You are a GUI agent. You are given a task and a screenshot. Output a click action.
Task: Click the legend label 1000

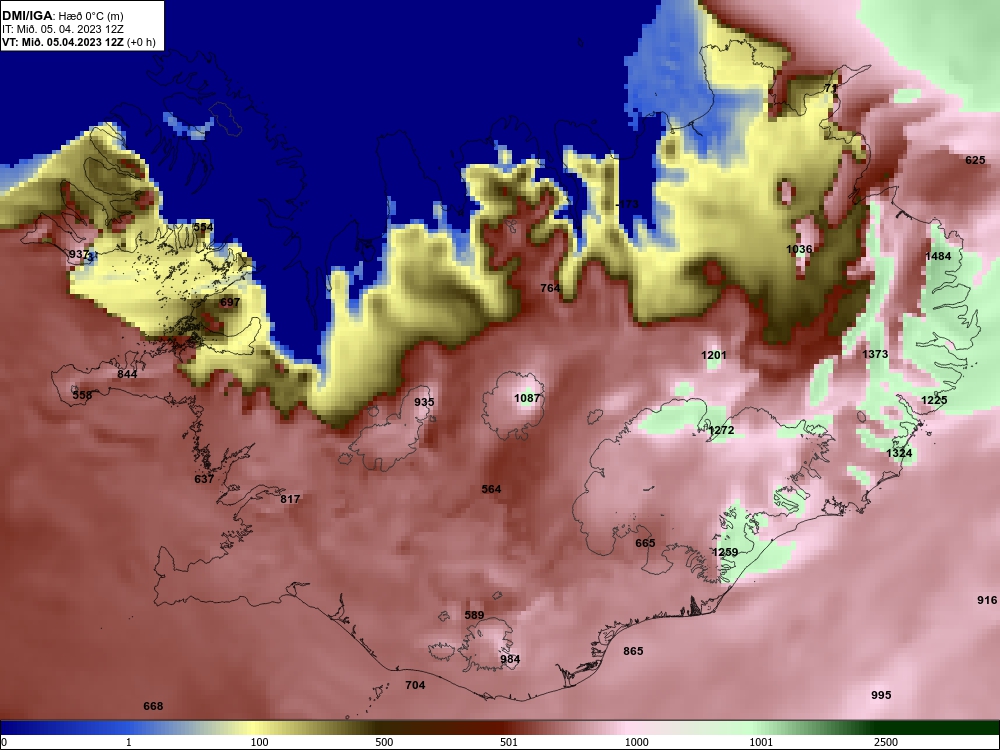pyautogui.click(x=637, y=742)
